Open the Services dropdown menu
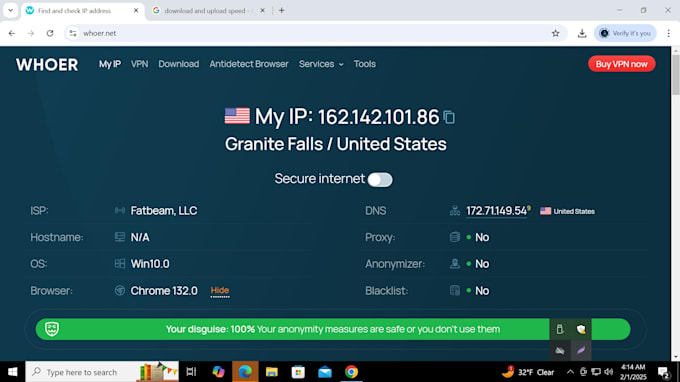The image size is (680, 382). pos(321,64)
